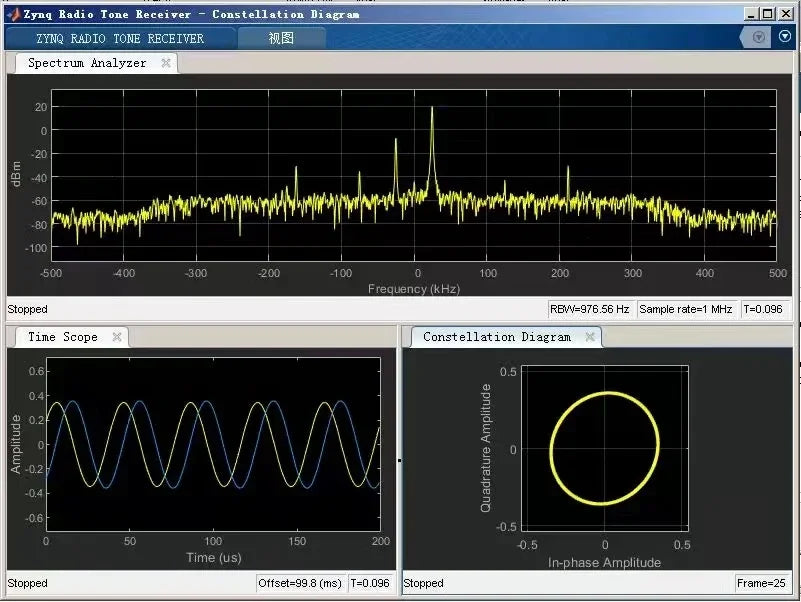Click the Time Scope T=0.096 status
Screen dimensions: 801x602
click(370, 583)
